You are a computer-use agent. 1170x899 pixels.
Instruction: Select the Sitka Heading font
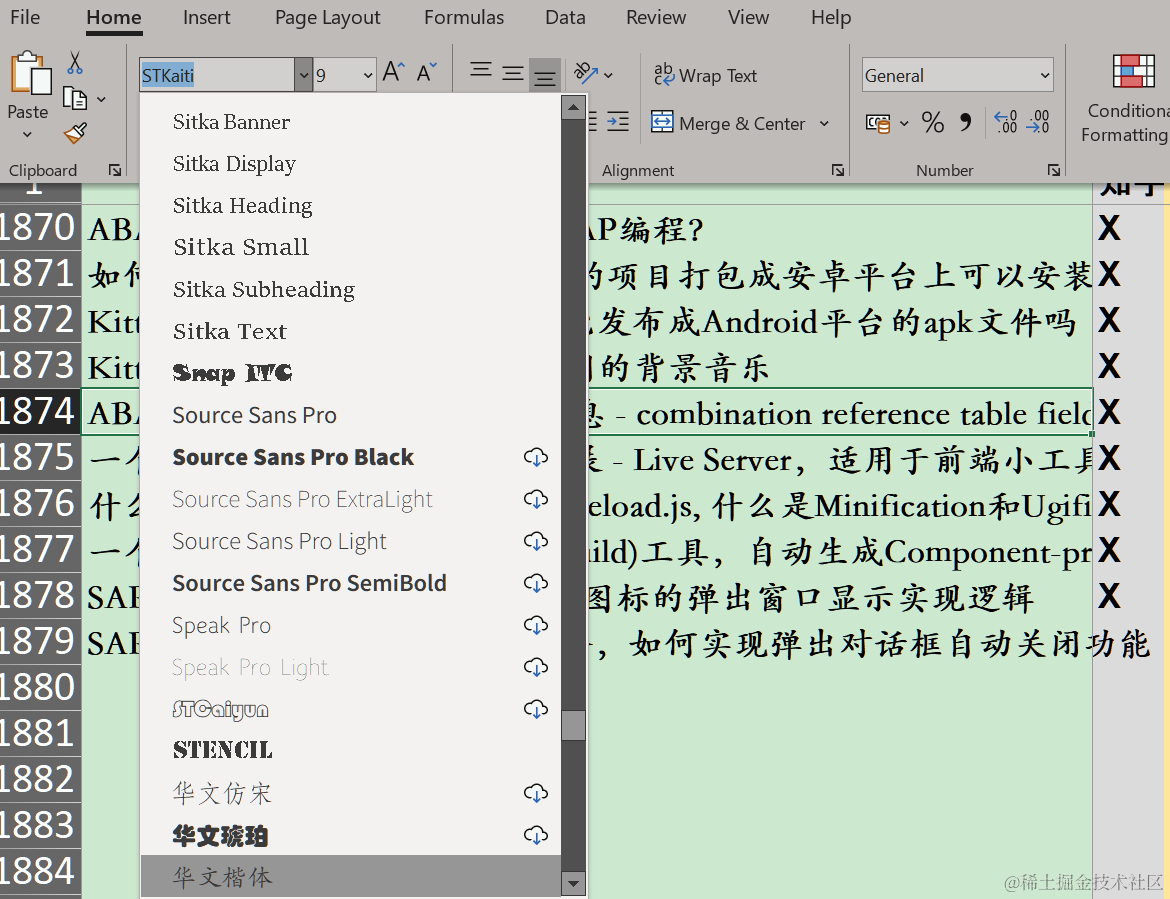click(351, 205)
